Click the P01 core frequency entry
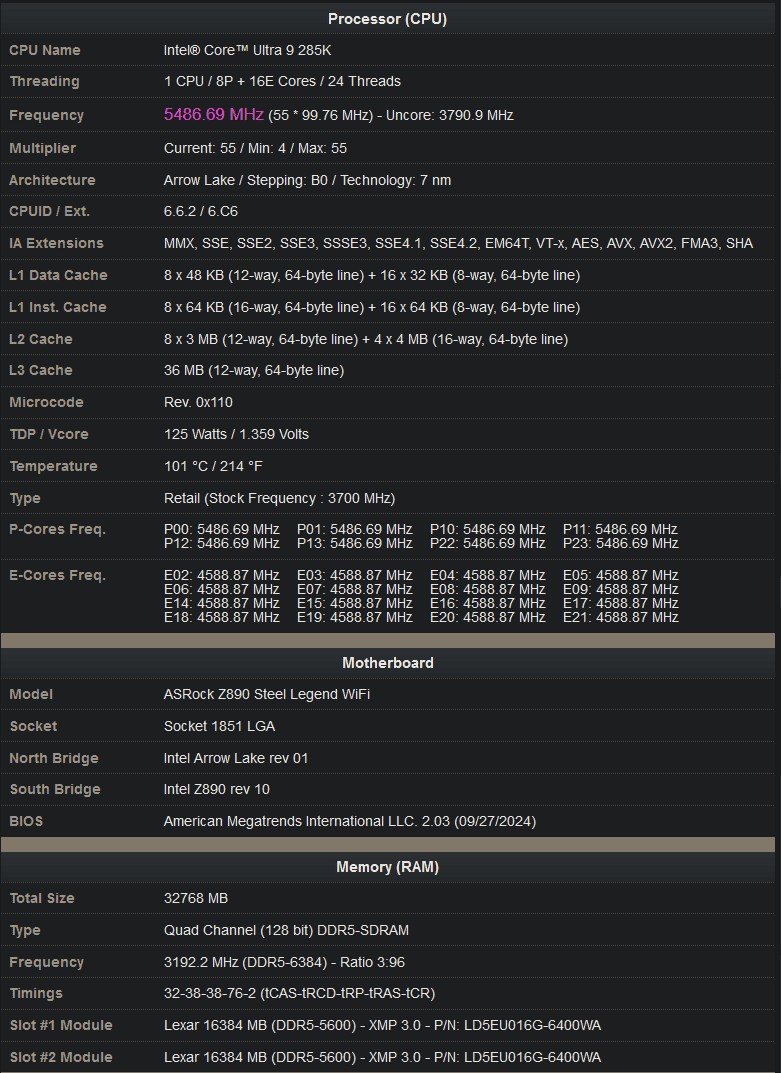This screenshot has width=781, height=1073. [355, 530]
